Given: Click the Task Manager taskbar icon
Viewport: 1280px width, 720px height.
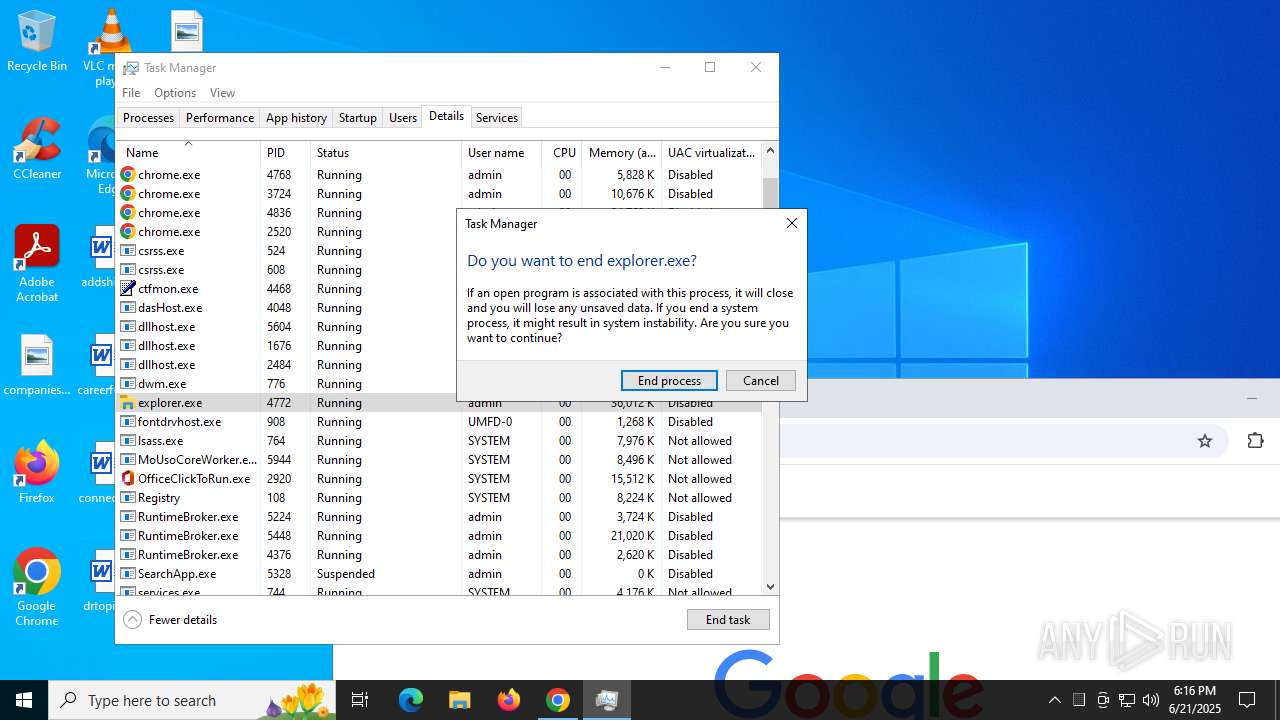Looking at the screenshot, I should (x=606, y=700).
